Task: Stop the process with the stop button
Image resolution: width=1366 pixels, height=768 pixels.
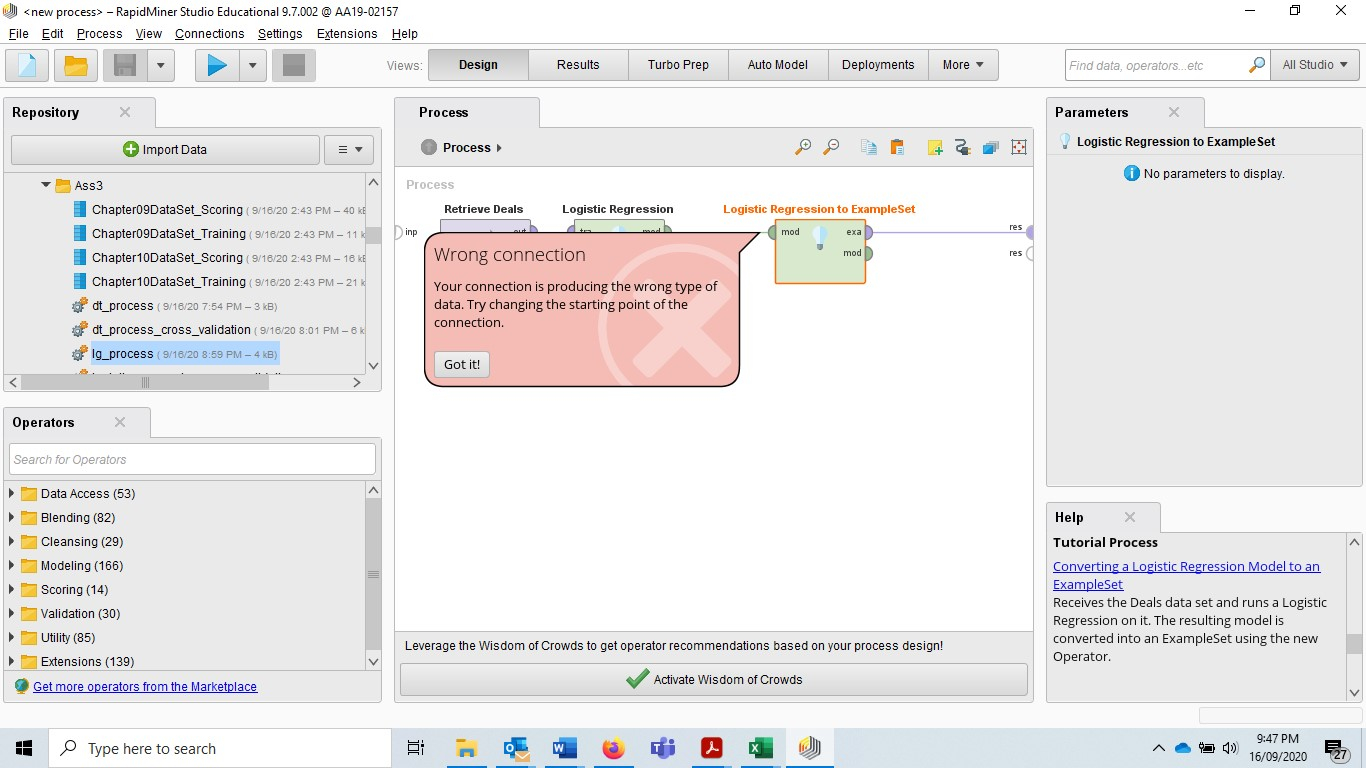Action: (x=294, y=65)
